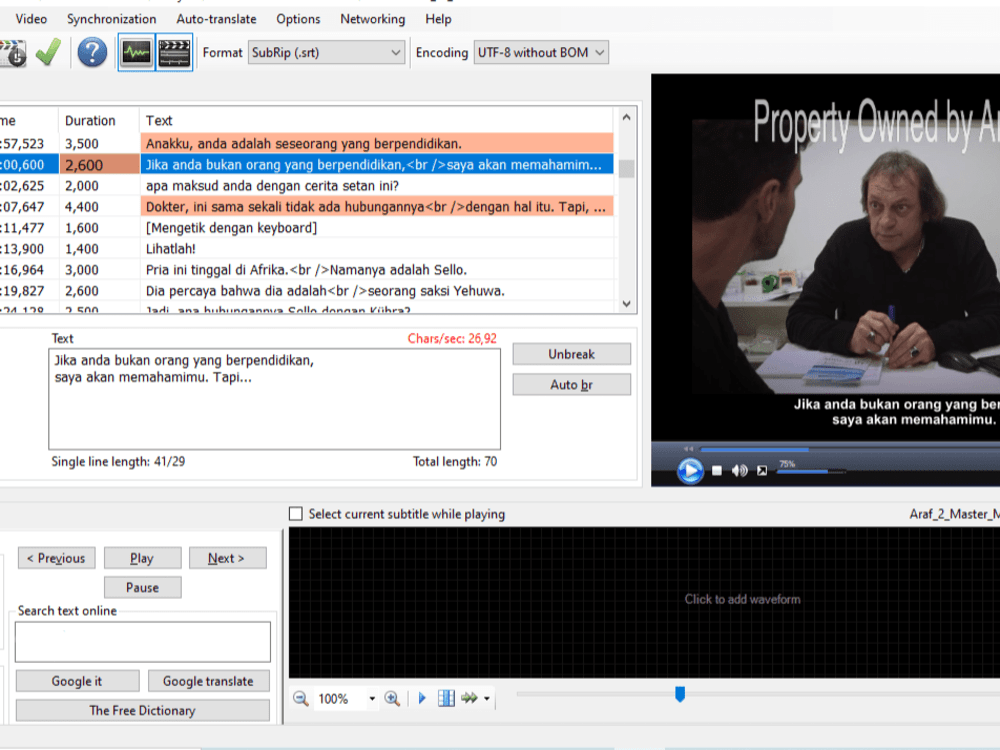Open the Auto-translate menu
The image size is (1000, 750).
(216, 19)
